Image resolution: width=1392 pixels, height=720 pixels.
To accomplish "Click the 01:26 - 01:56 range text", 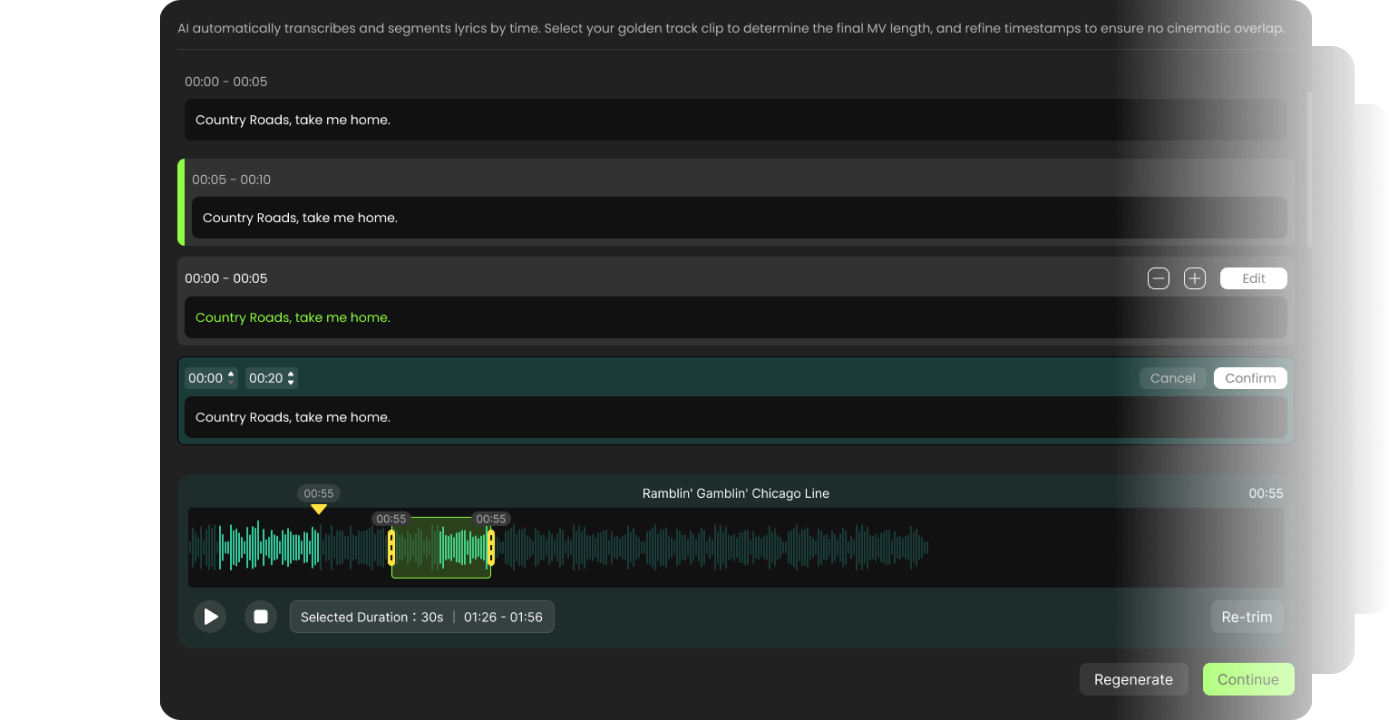I will [x=503, y=617].
